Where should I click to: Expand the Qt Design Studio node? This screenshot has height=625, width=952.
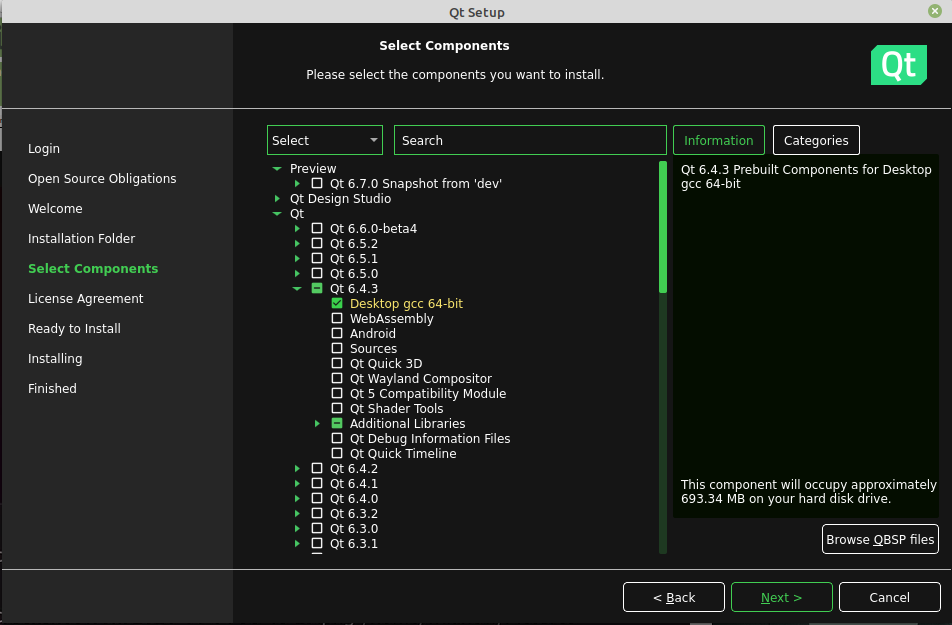click(277, 199)
